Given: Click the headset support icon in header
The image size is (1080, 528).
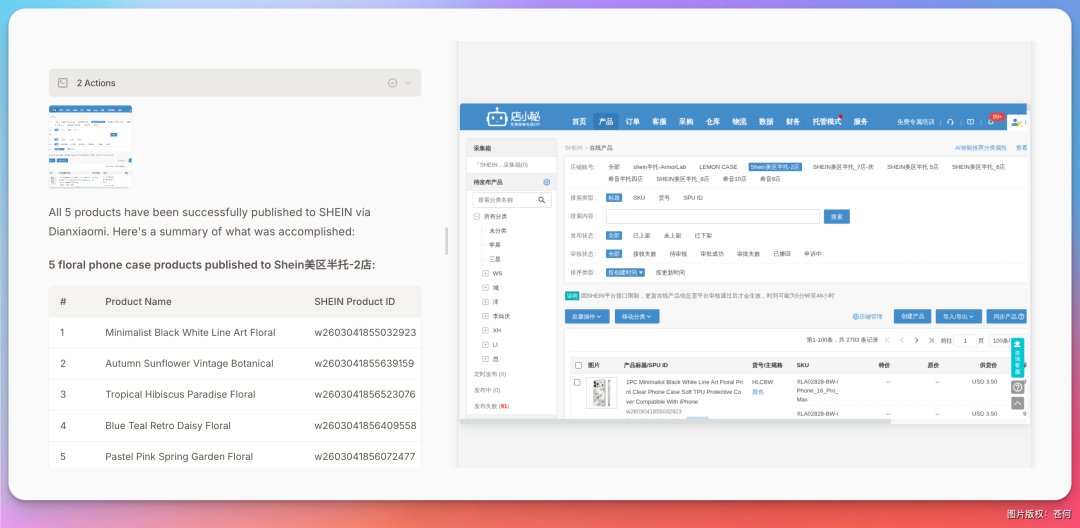Looking at the screenshot, I should pyautogui.click(x=951, y=122).
